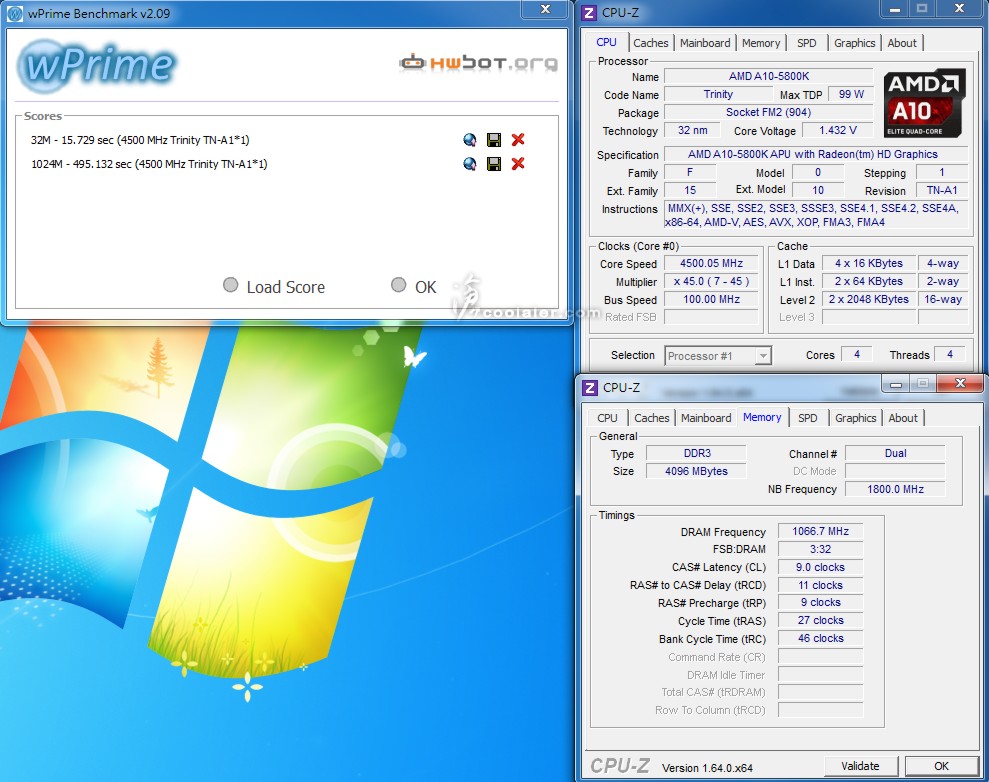Click the FSB:DRAM ratio value 3:32
Image resolution: width=989 pixels, height=782 pixels.
pyautogui.click(x=821, y=549)
